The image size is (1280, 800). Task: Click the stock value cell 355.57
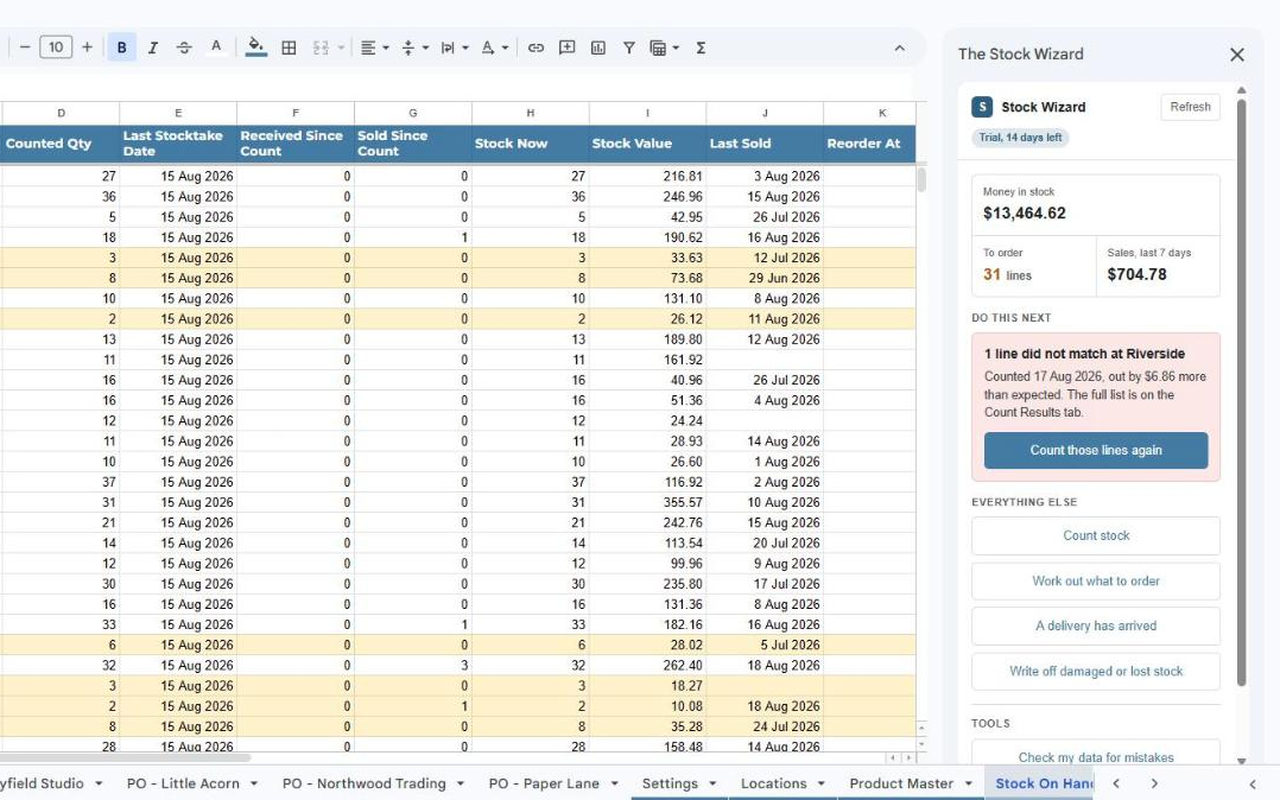pos(647,502)
